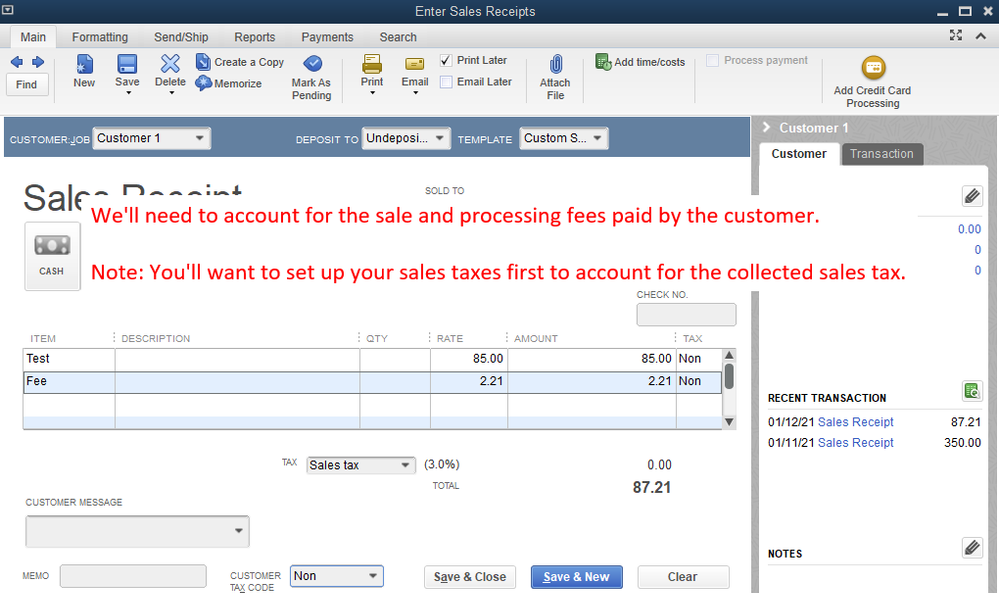Edit customer info with the pencil icon

[x=972, y=196]
